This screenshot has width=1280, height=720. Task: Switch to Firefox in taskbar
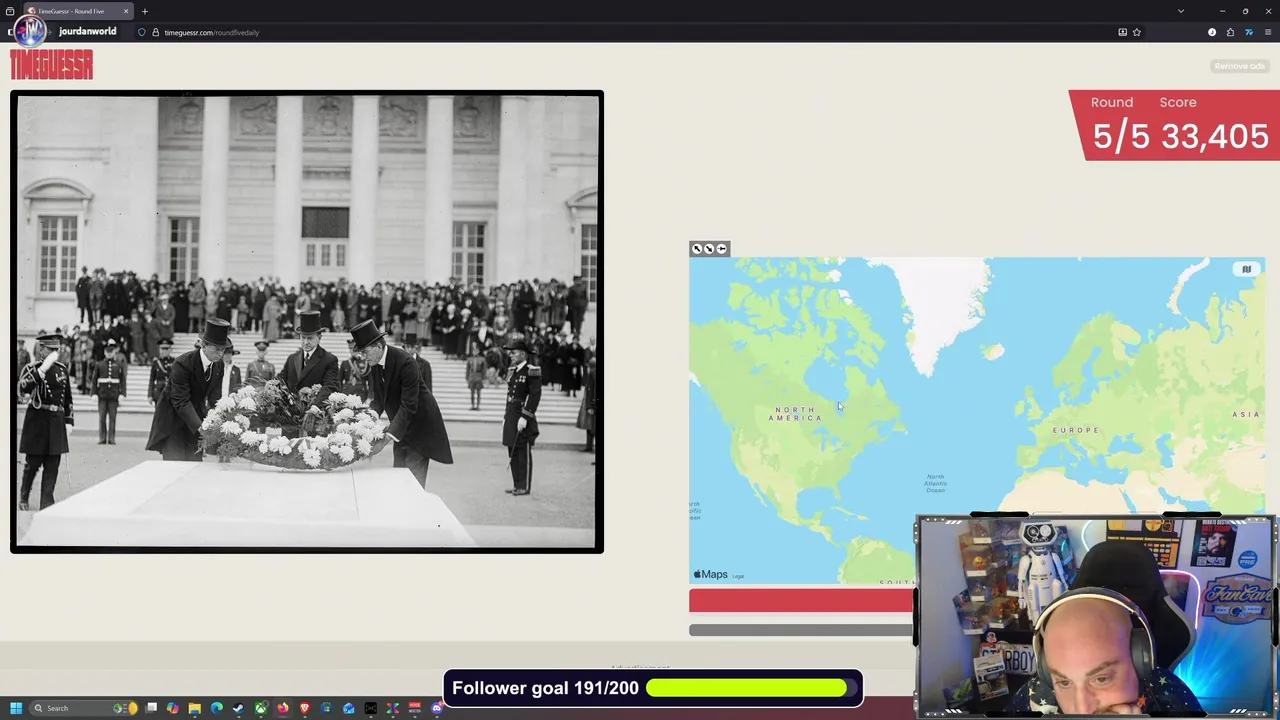(x=283, y=708)
